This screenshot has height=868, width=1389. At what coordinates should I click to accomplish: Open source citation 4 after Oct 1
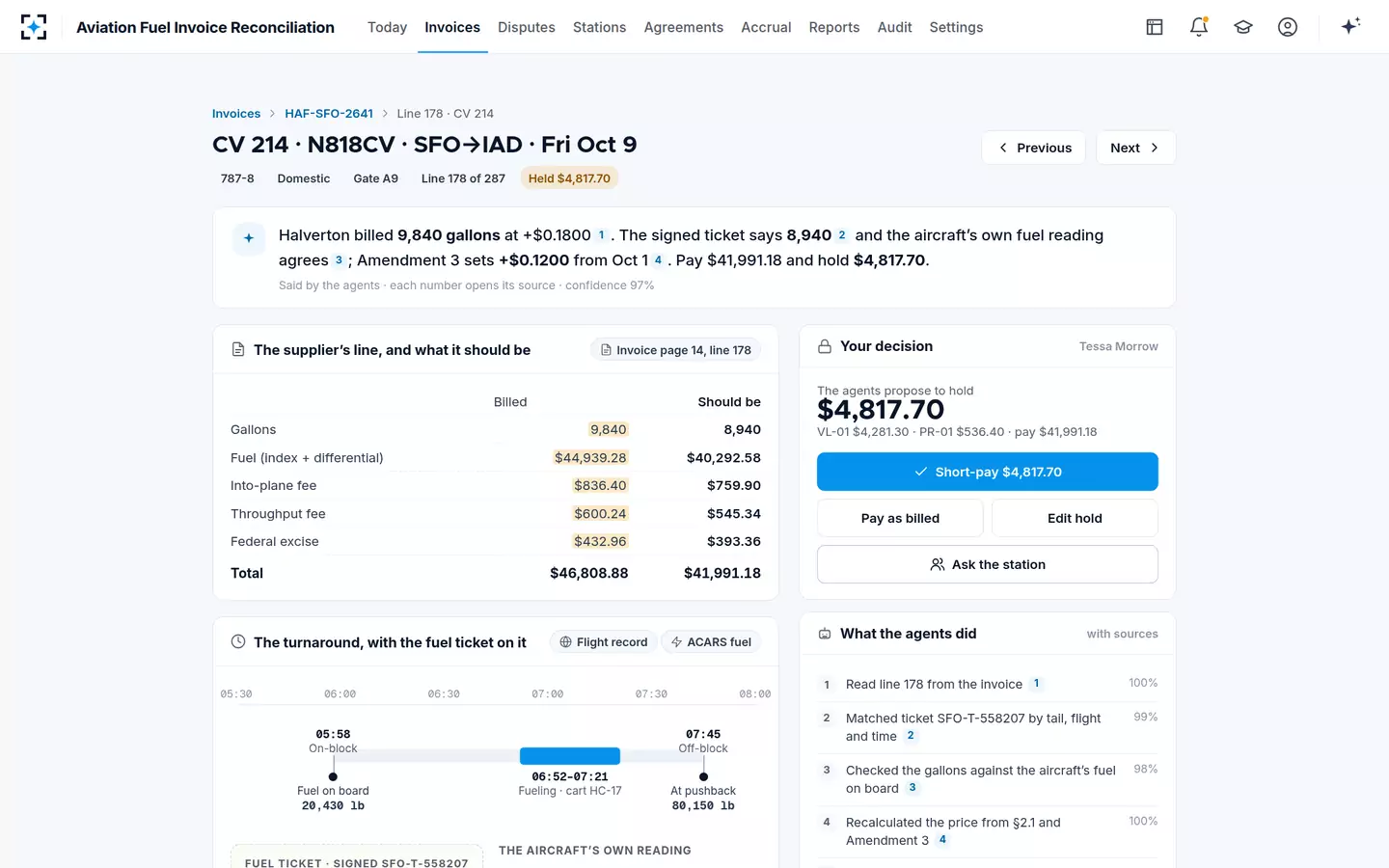pyautogui.click(x=658, y=260)
